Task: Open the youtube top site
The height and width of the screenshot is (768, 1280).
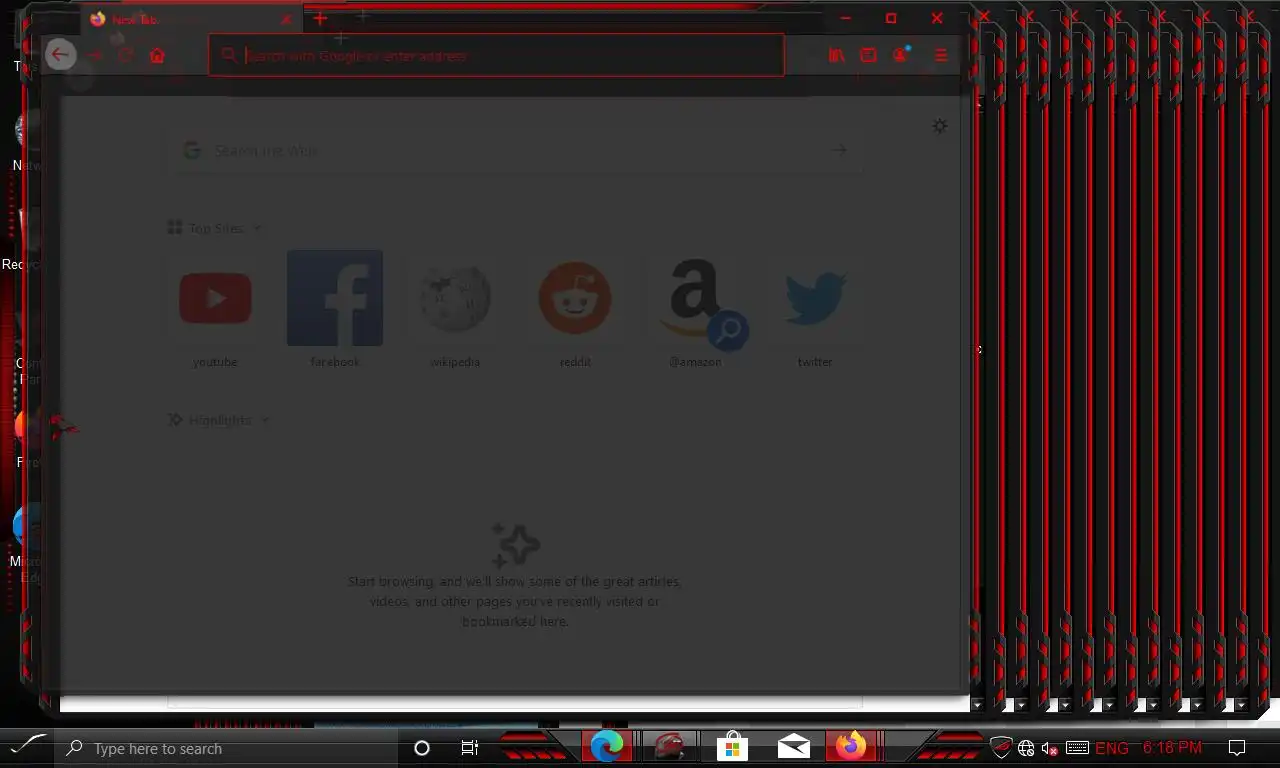Action: tap(215, 309)
